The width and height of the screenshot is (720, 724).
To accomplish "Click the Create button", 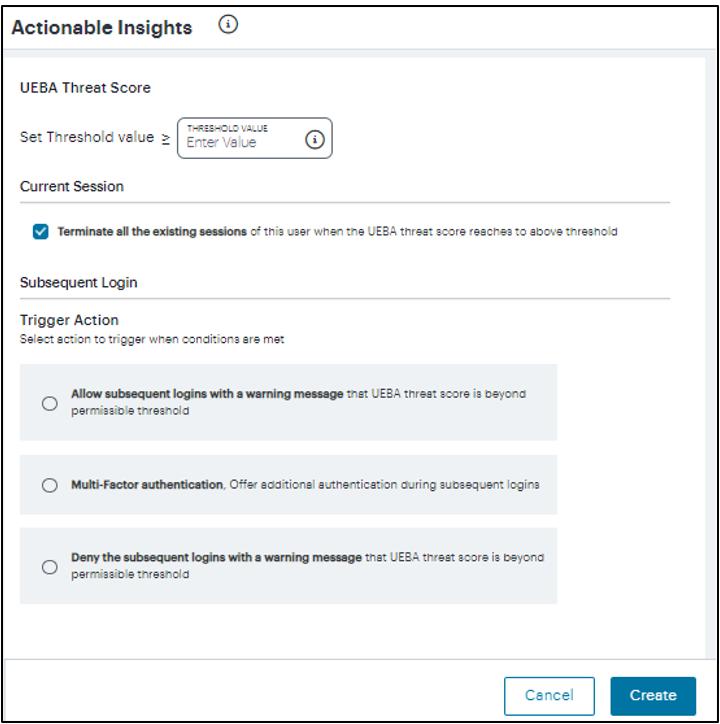I will (653, 696).
